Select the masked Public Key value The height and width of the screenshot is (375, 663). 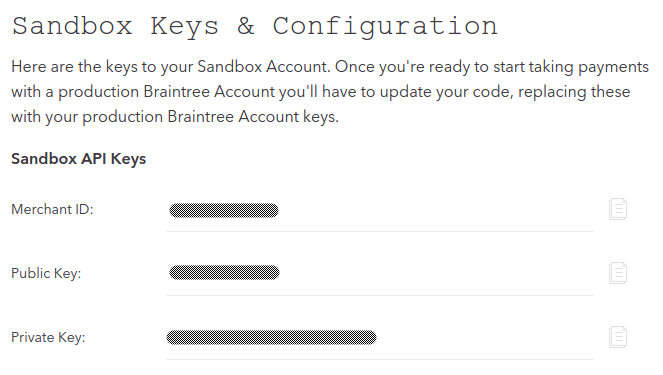pyautogui.click(x=224, y=273)
